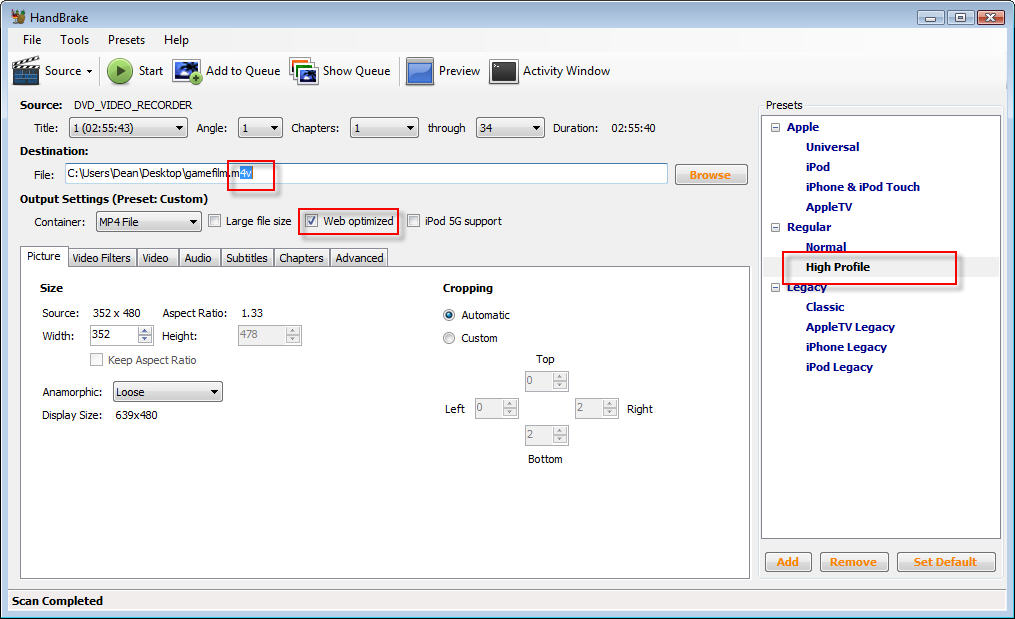Collapse the Apple presets group
1015x619 pixels.
[x=775, y=127]
